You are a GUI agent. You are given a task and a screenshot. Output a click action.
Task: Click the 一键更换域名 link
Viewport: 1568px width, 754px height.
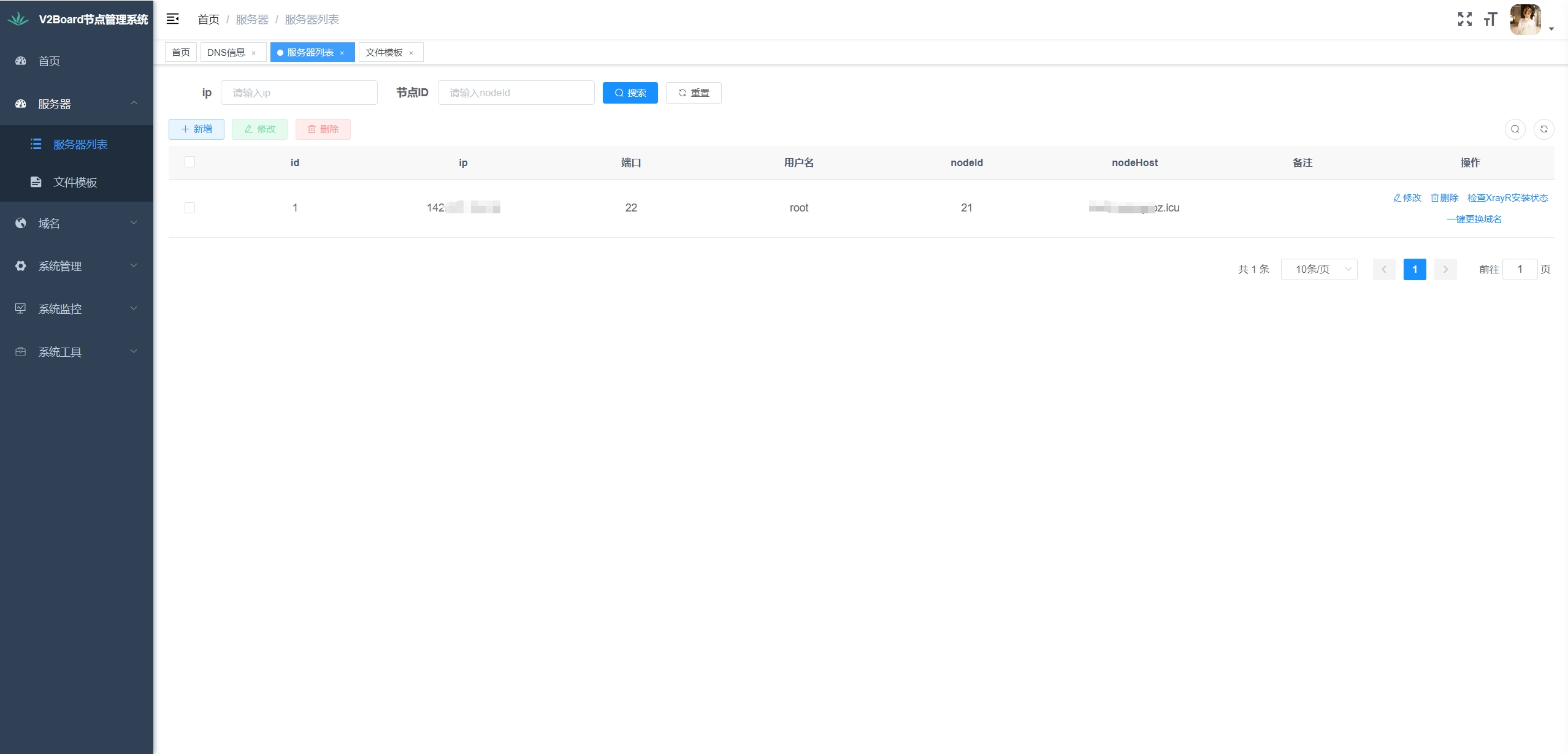1474,219
